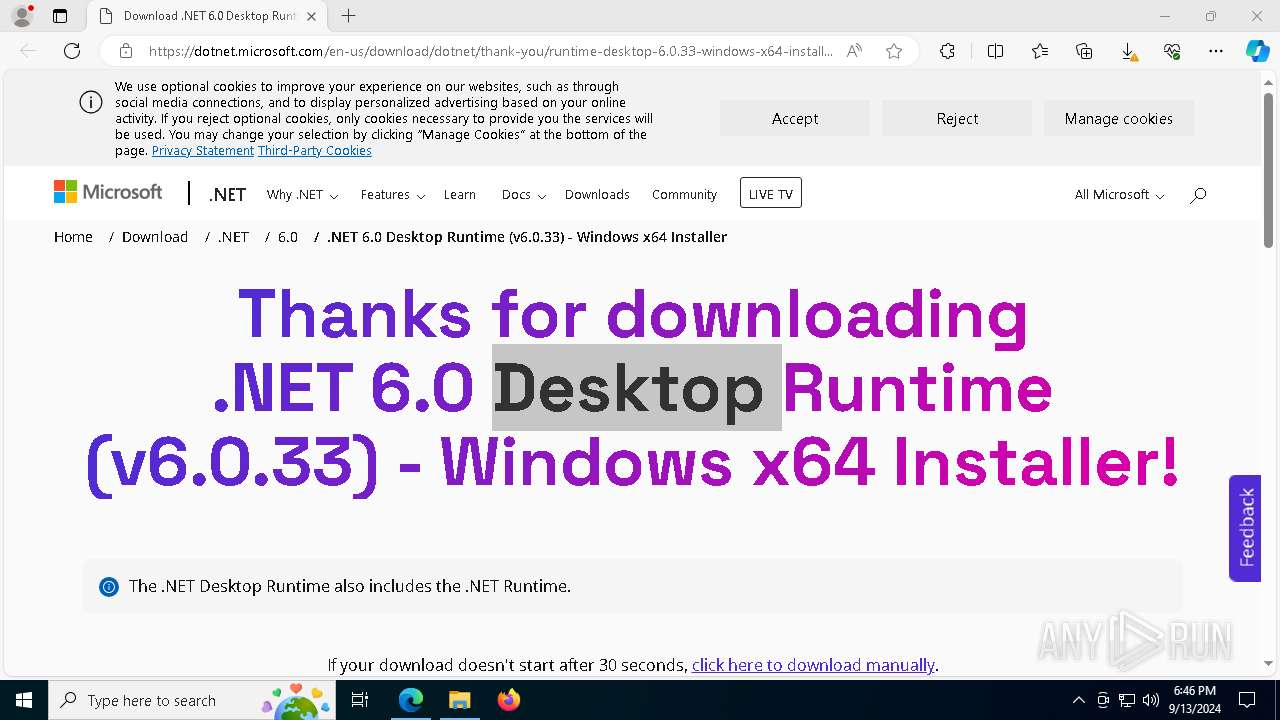Open the Community menu item

click(684, 195)
